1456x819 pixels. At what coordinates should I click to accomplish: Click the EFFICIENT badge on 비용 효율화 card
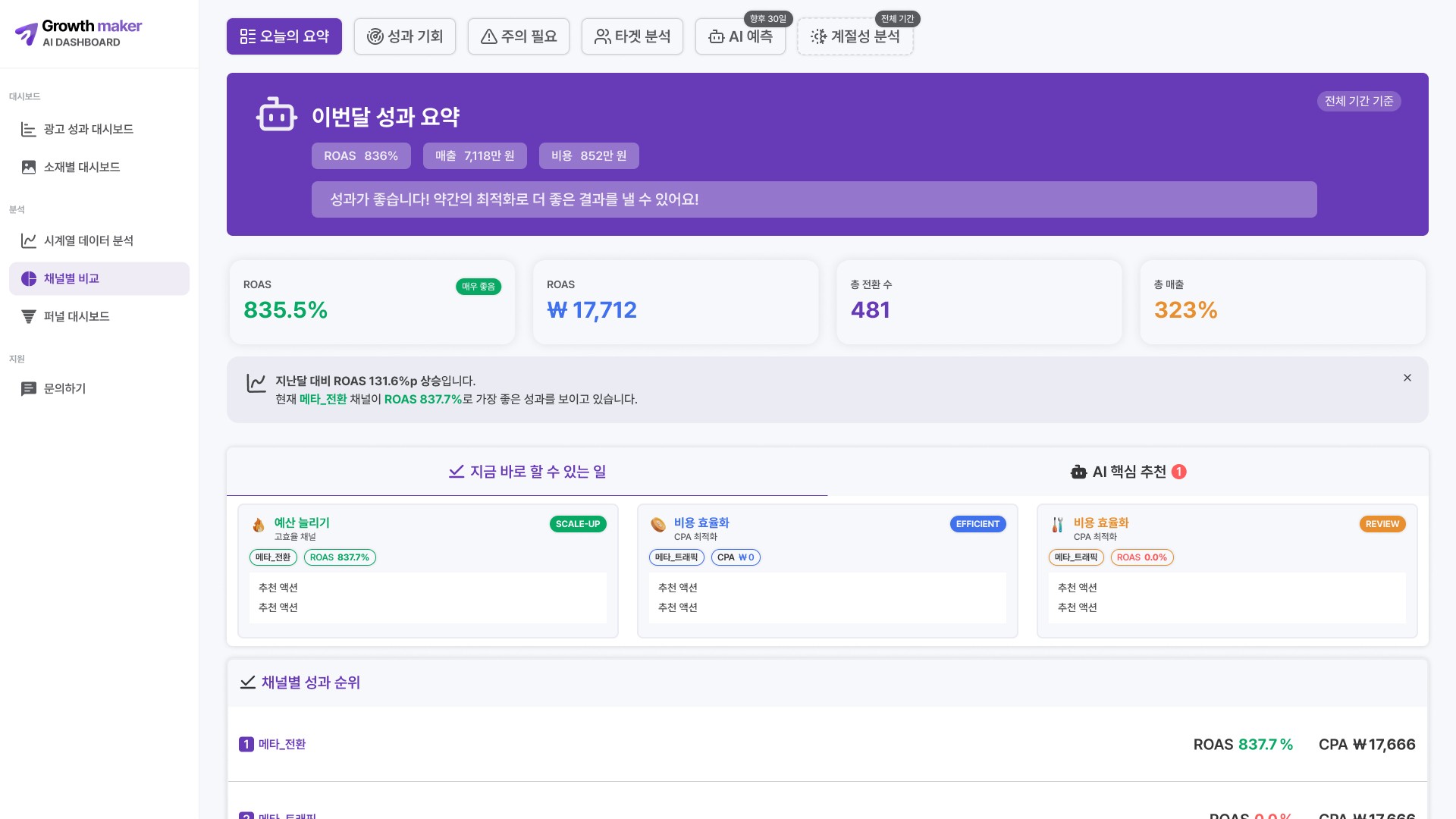977,524
